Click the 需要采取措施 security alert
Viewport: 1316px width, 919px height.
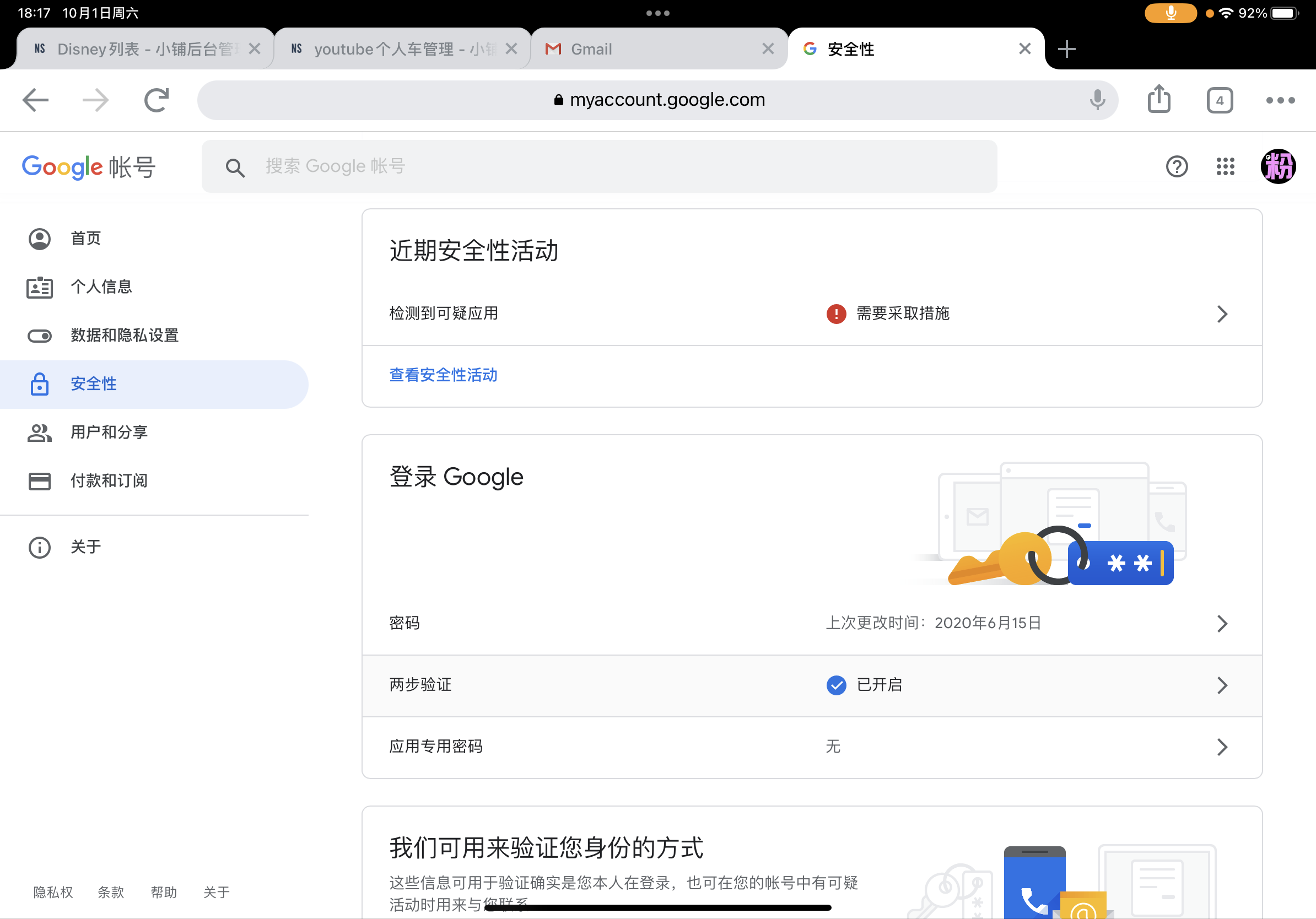[901, 313]
